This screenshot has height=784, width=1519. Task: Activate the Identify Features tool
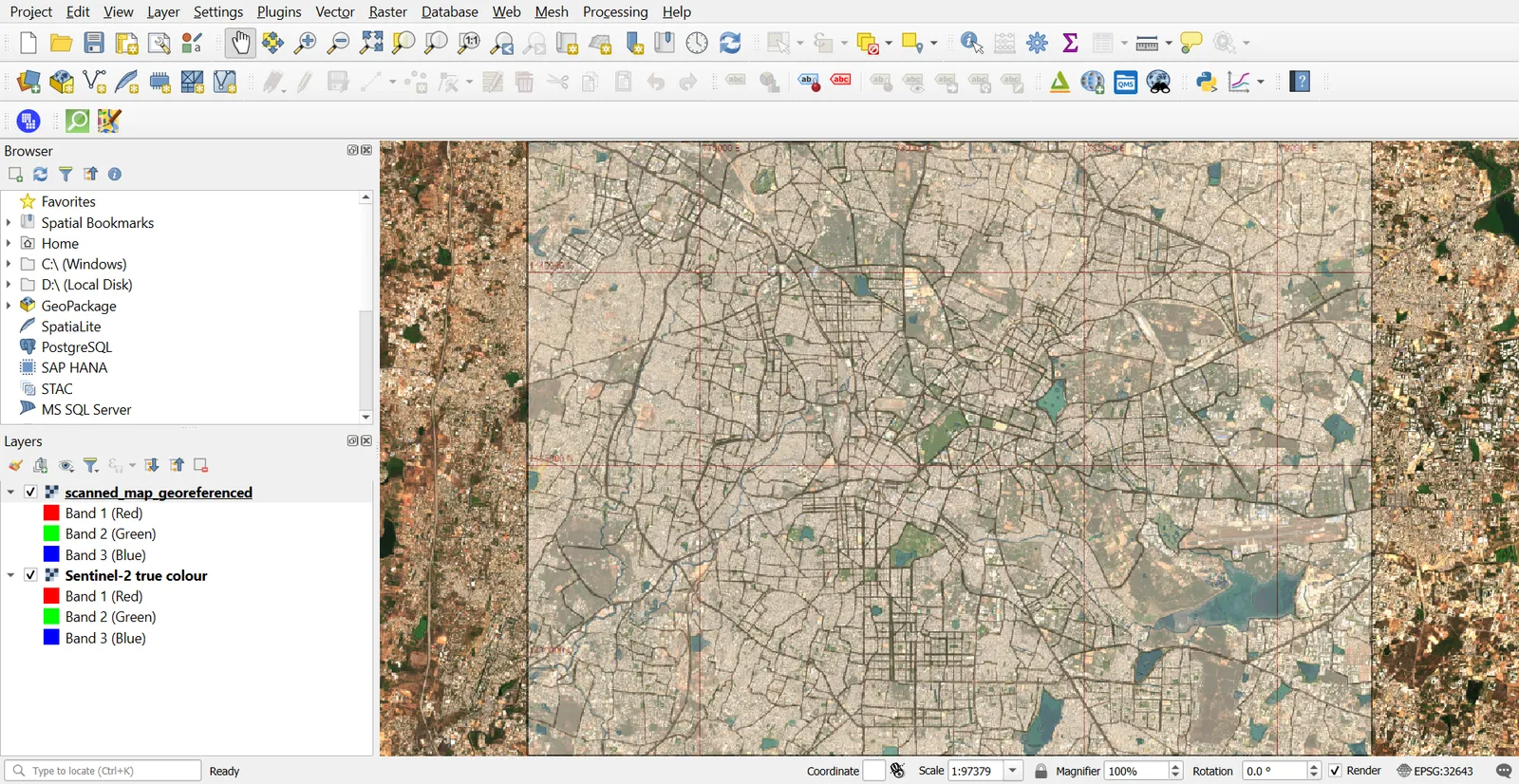pyautogui.click(x=971, y=43)
